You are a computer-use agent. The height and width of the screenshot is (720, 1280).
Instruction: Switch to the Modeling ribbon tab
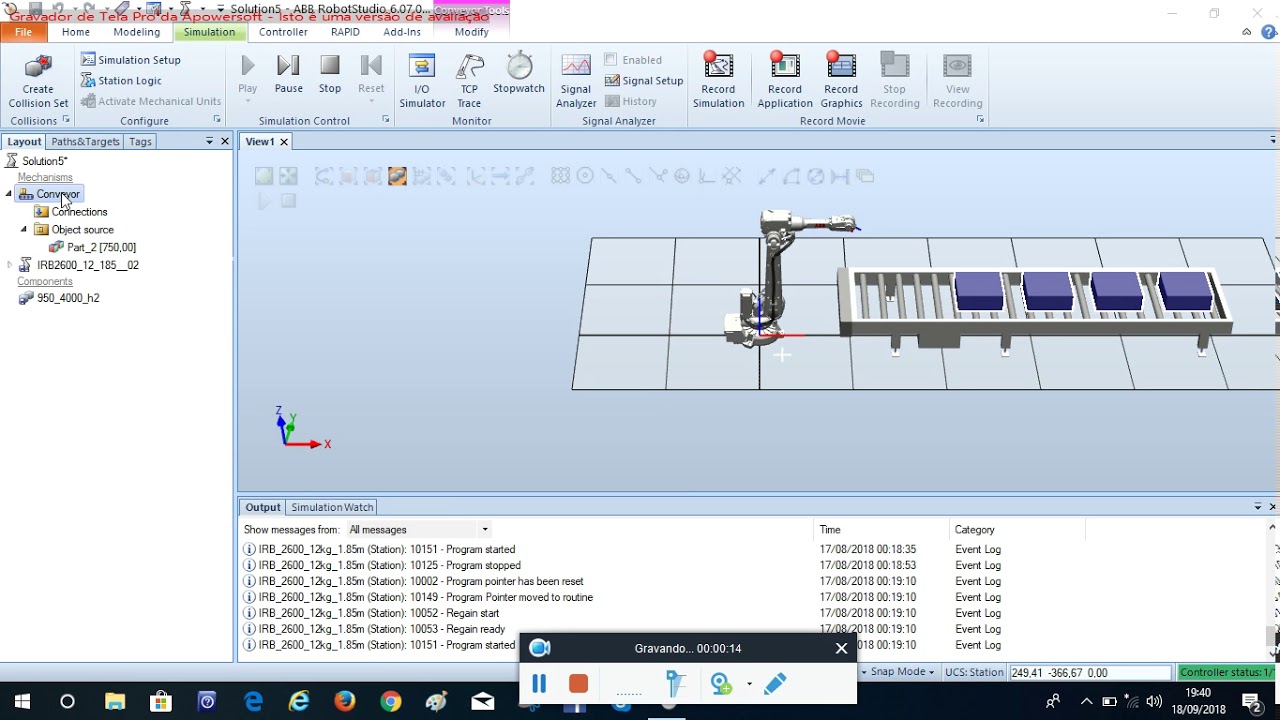pos(137,32)
